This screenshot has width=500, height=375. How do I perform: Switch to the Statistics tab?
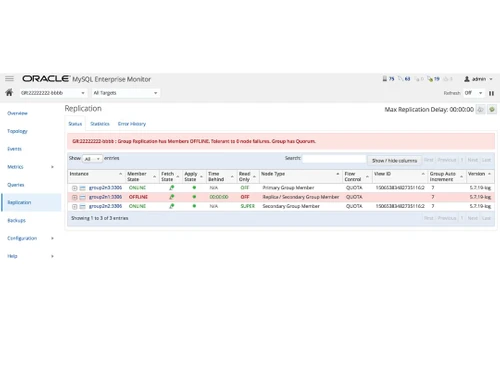pos(100,124)
